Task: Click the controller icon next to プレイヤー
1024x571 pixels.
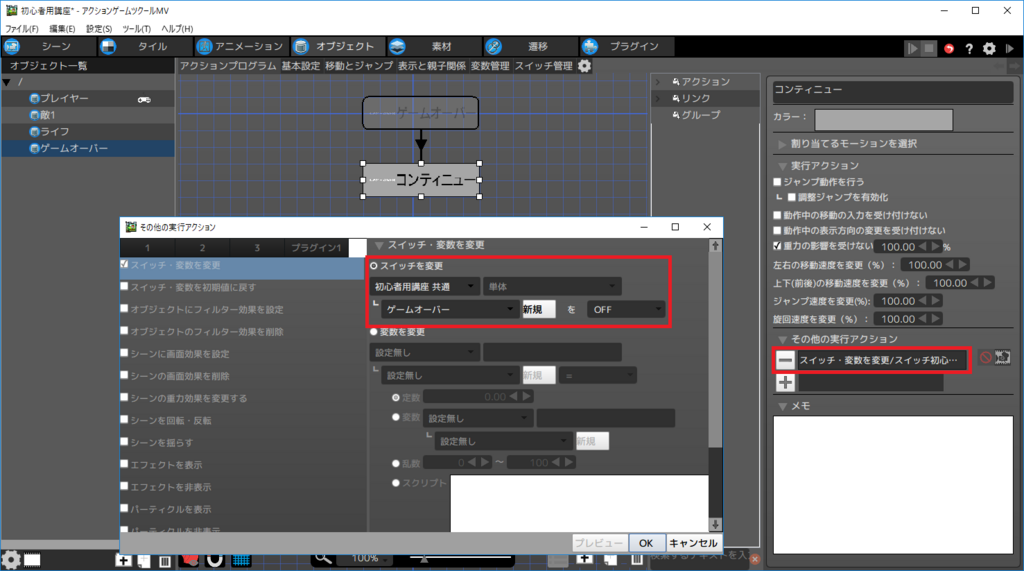Action: (x=144, y=99)
